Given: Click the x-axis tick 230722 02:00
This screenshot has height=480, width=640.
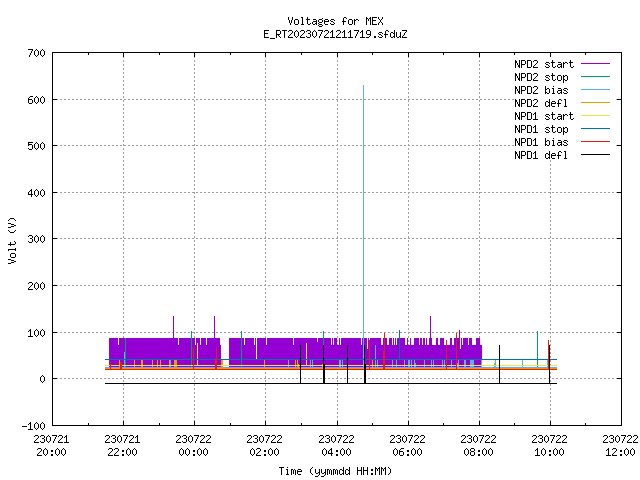Looking at the screenshot, I should 264,446.
